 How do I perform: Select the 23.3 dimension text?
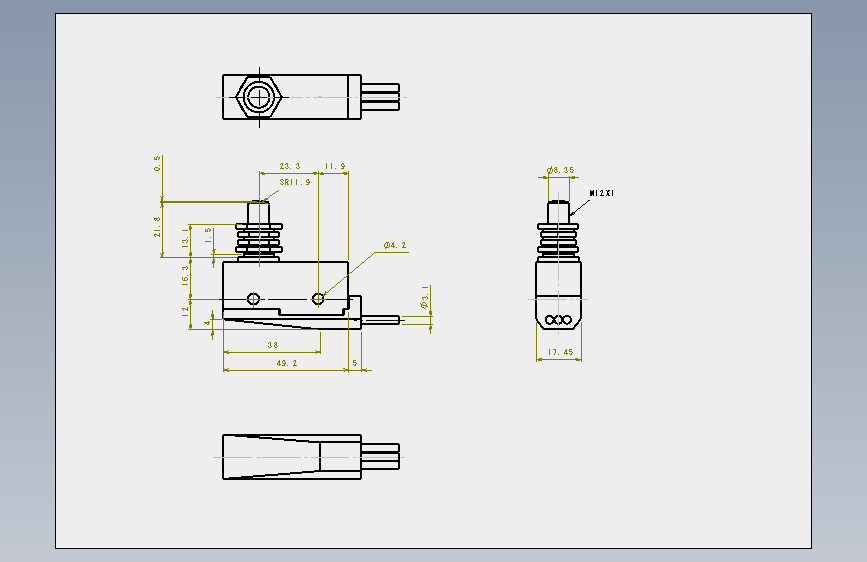pos(290,166)
